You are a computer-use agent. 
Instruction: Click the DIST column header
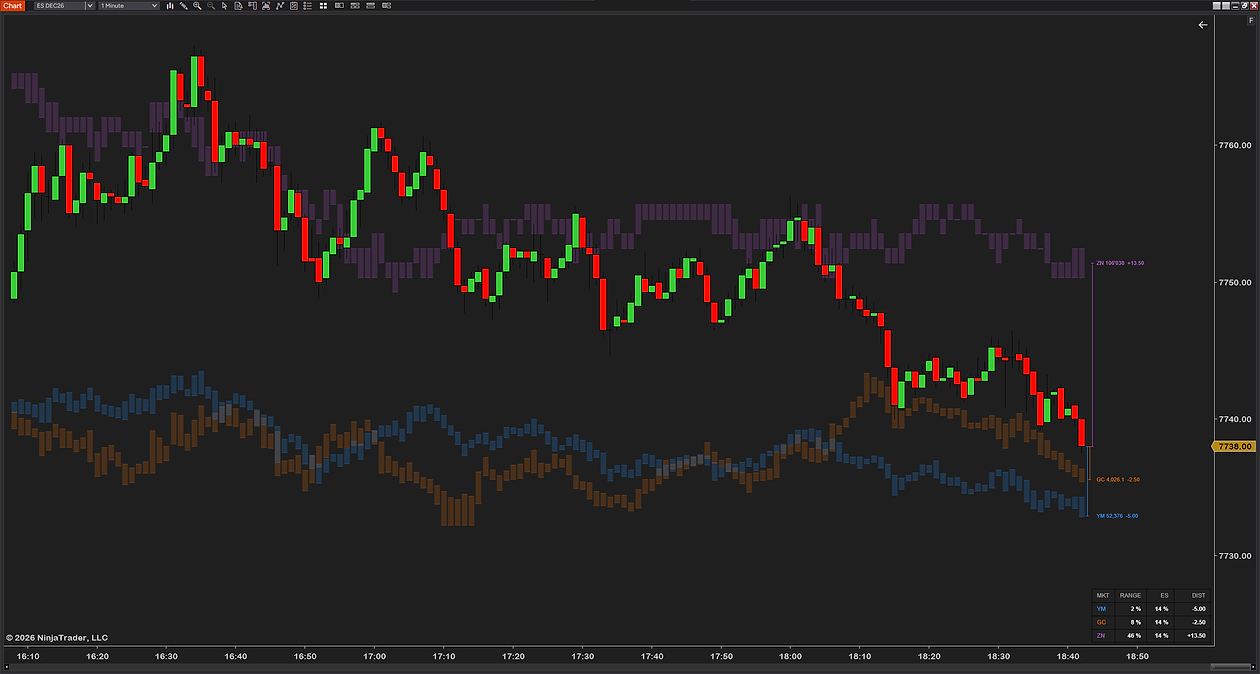[1198, 595]
